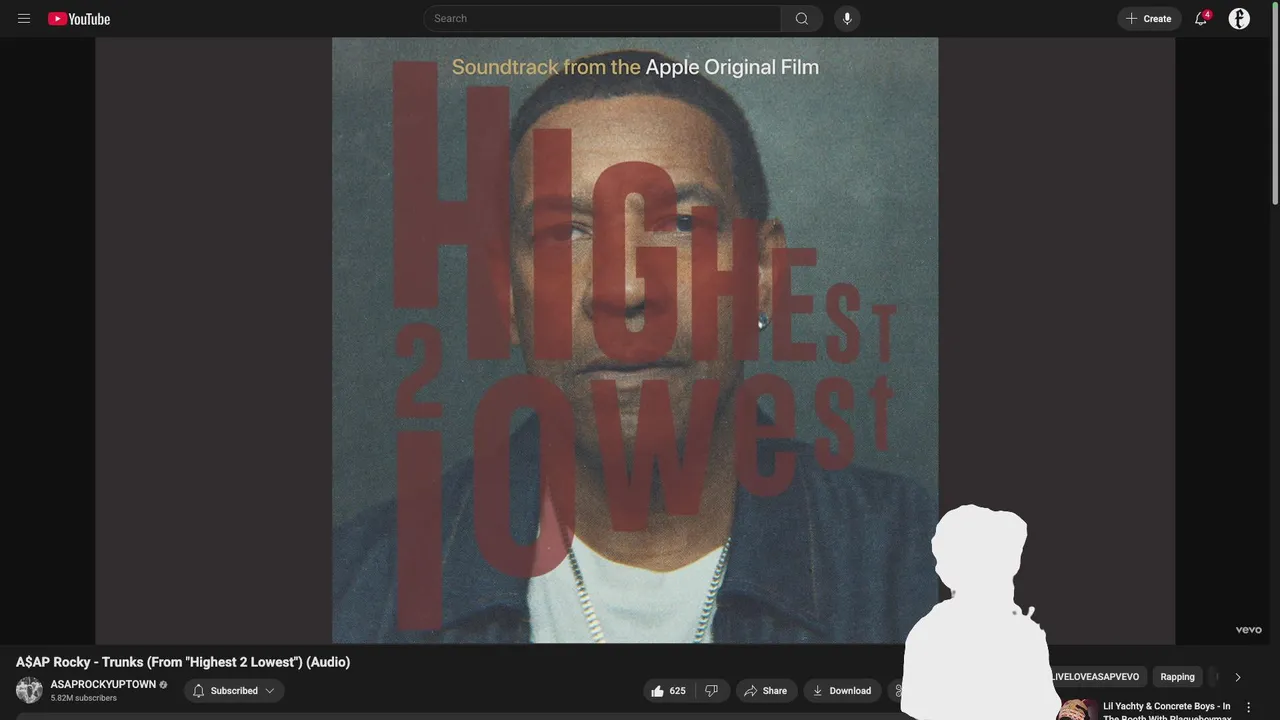Open the Create menu

[x=1149, y=18]
